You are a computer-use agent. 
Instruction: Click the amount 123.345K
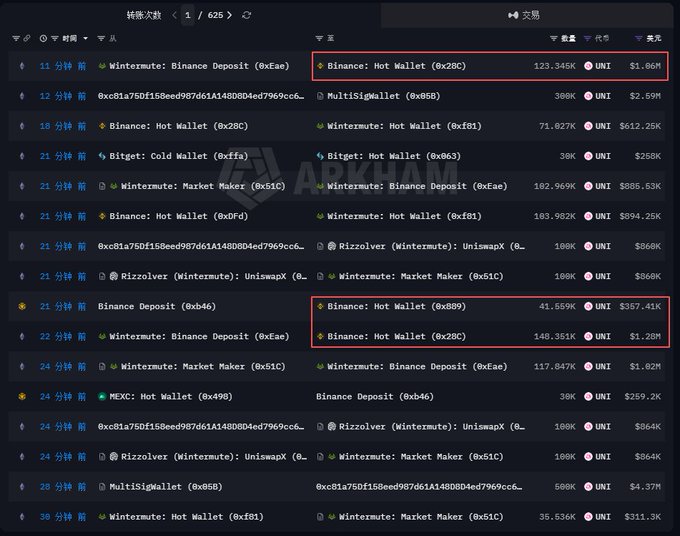click(555, 66)
